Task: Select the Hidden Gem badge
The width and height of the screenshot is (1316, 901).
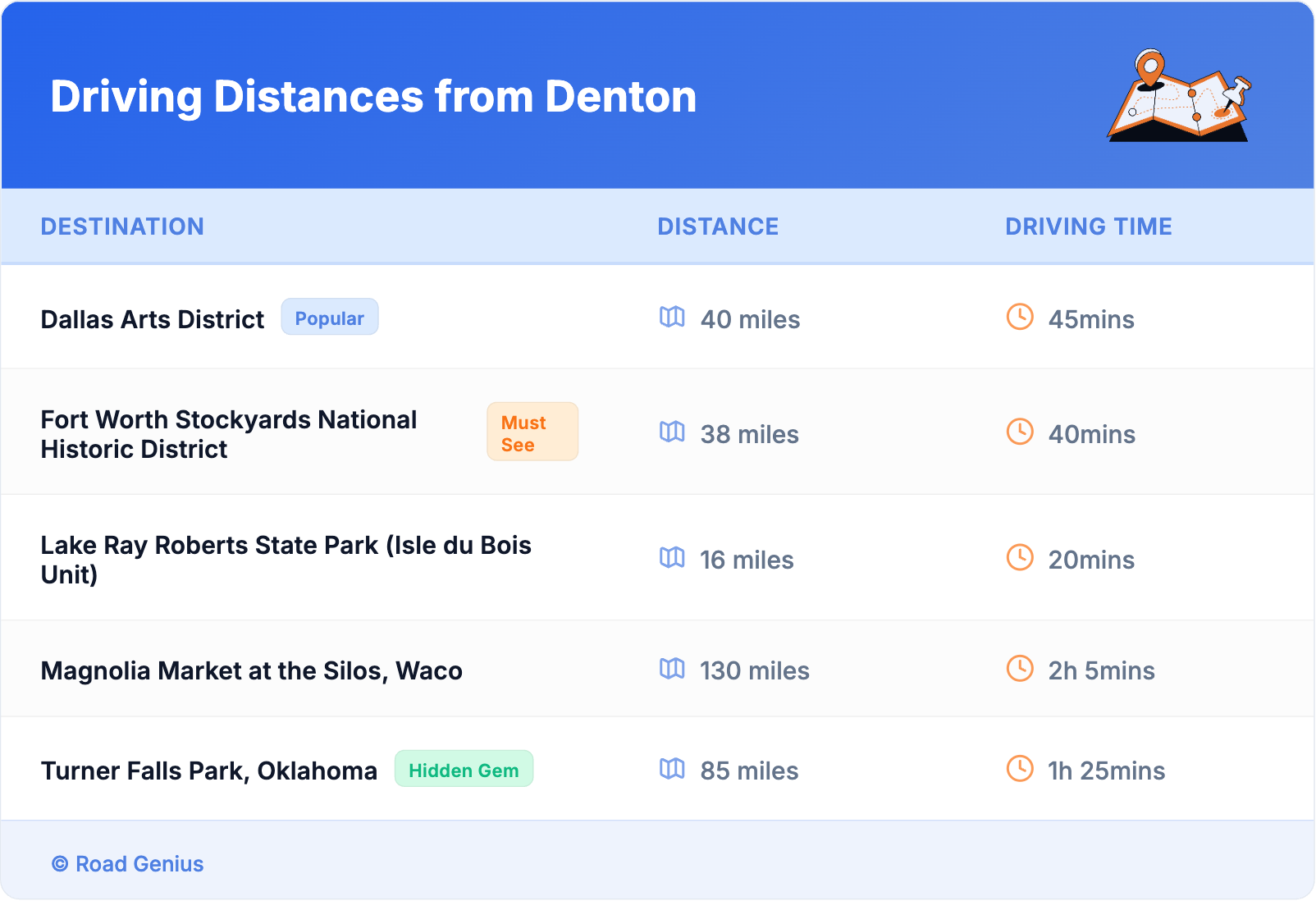Action: point(464,770)
